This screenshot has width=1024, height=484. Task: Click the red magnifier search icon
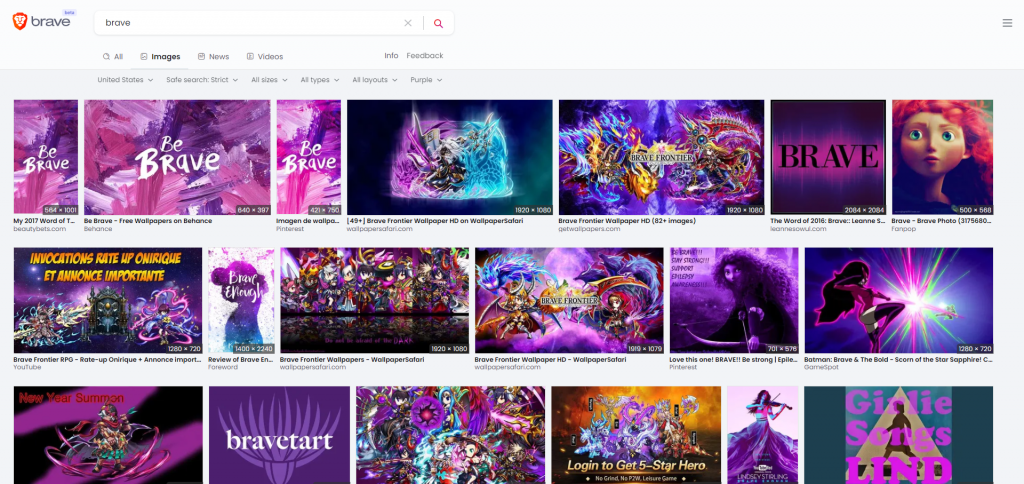pyautogui.click(x=438, y=23)
